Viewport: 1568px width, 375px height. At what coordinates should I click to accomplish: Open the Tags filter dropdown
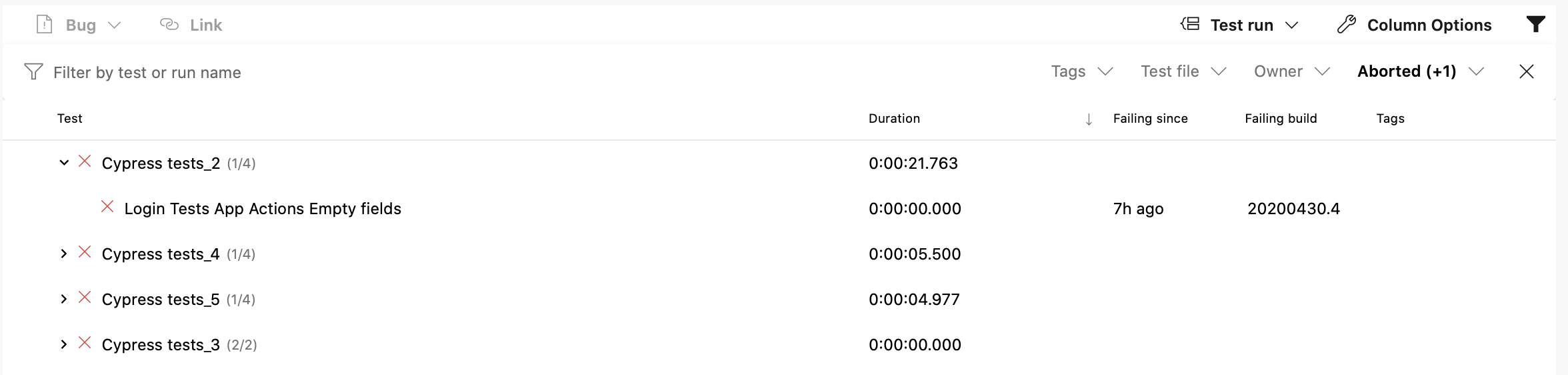coord(1082,71)
